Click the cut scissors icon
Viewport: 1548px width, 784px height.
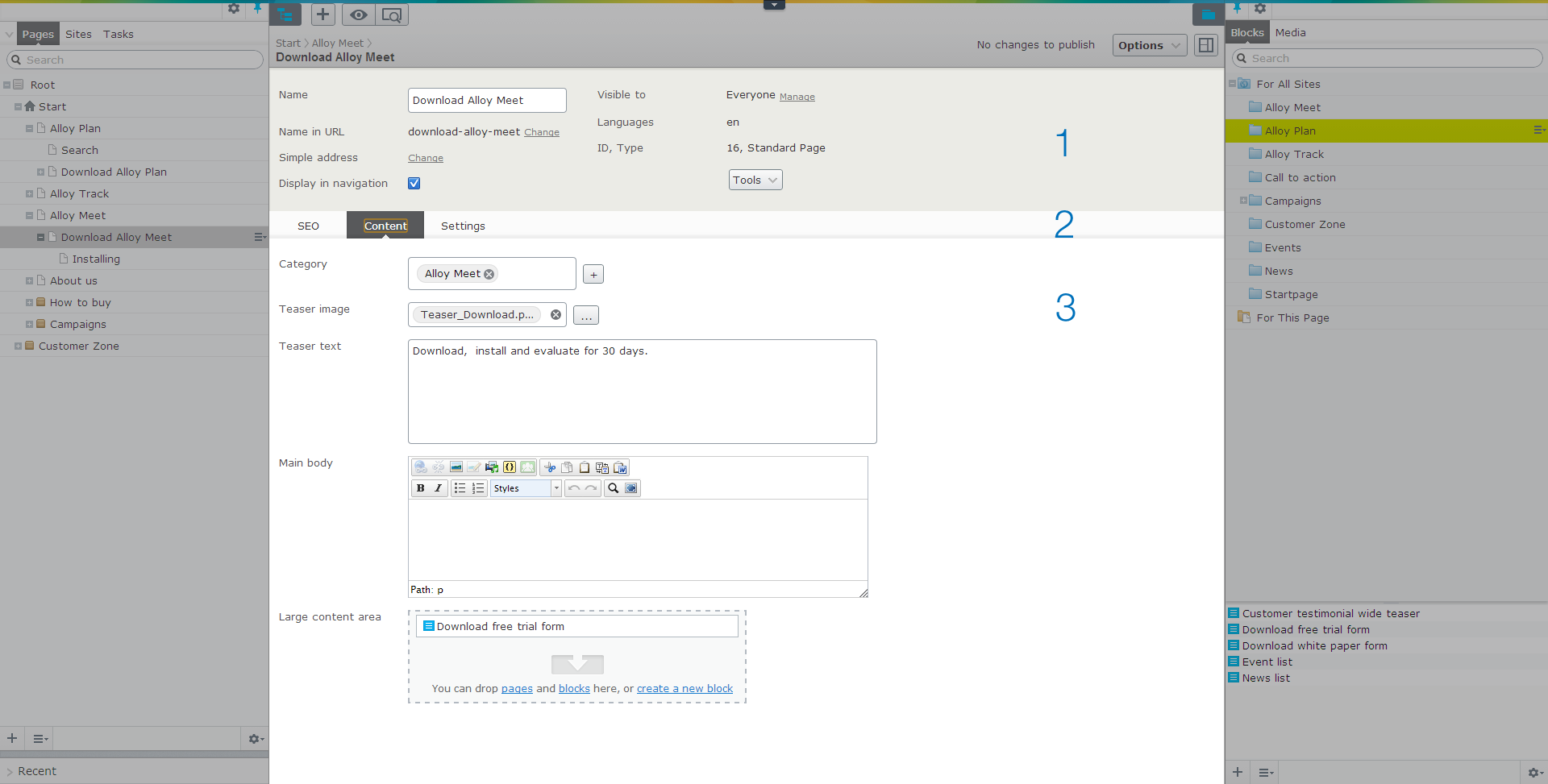550,467
